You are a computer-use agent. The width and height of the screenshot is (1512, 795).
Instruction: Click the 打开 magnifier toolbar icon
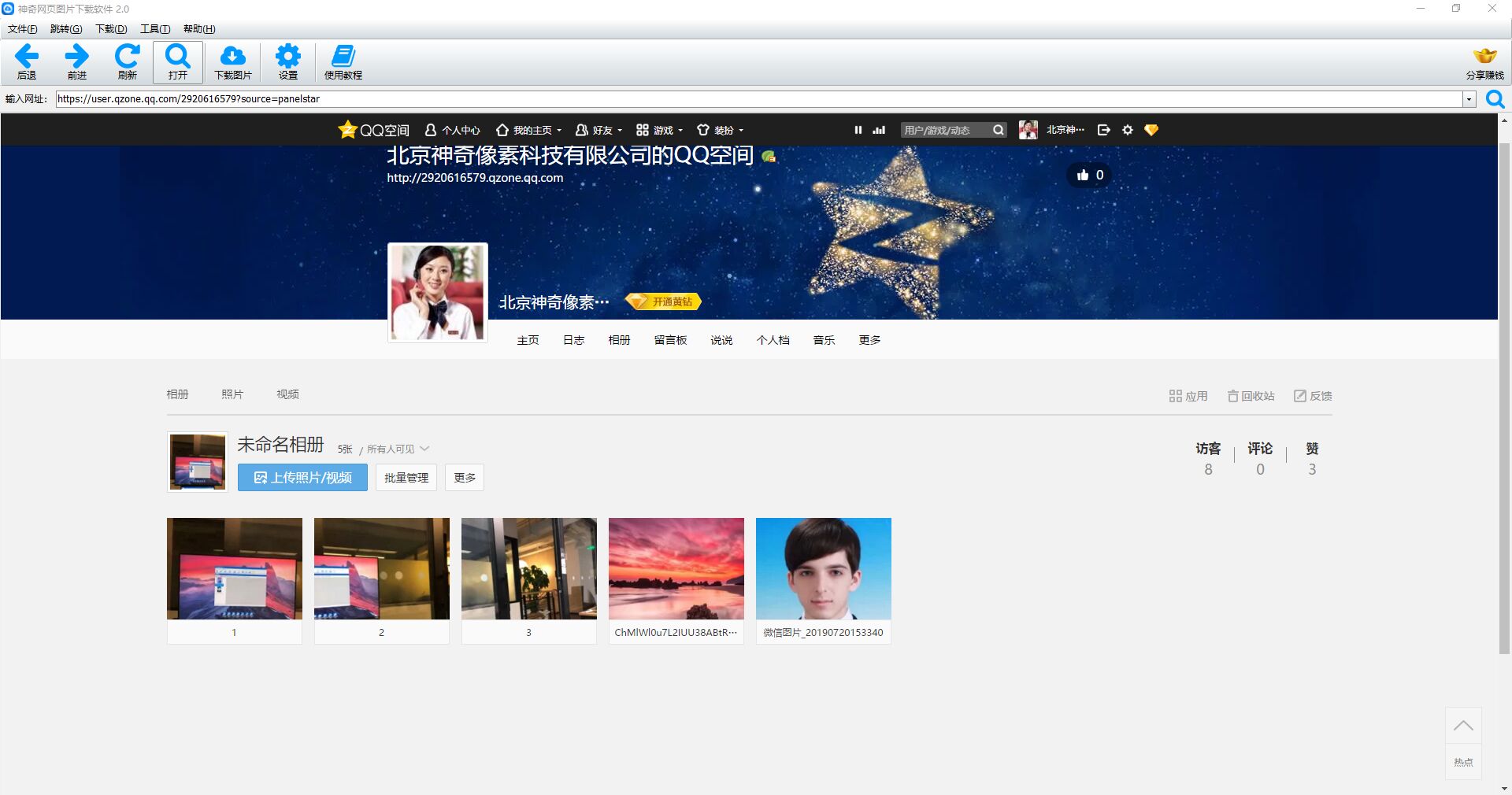point(178,56)
